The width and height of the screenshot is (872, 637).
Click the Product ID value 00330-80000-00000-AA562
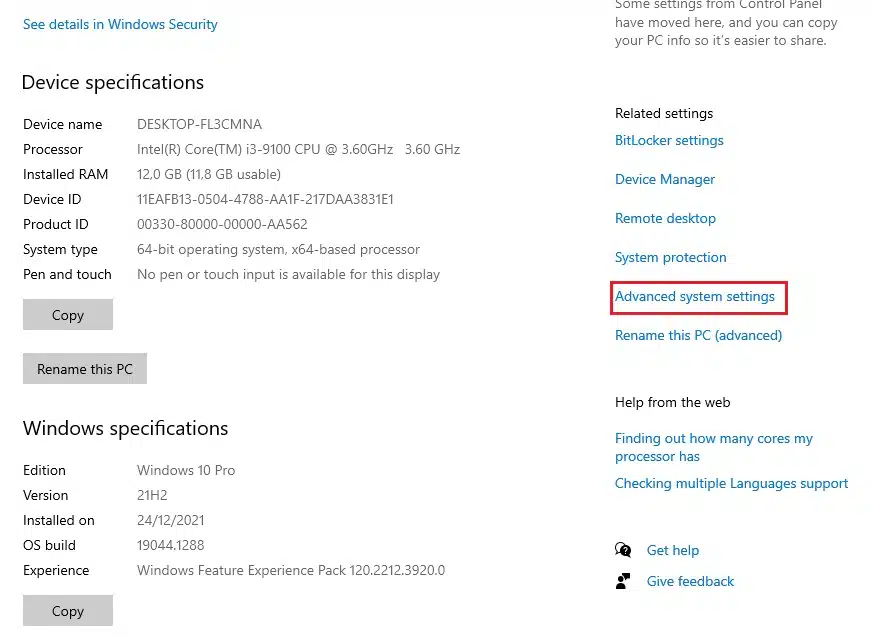[x=222, y=225]
